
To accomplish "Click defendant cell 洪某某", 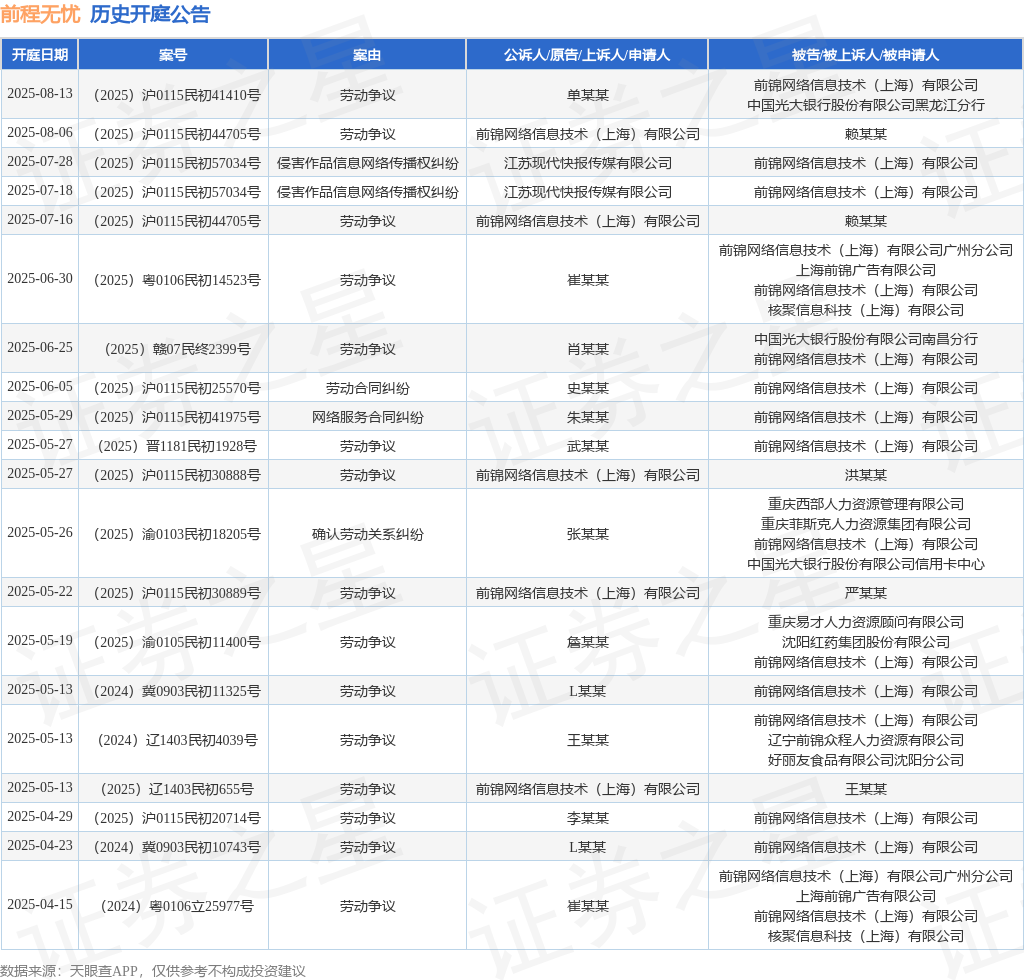I will point(866,475).
